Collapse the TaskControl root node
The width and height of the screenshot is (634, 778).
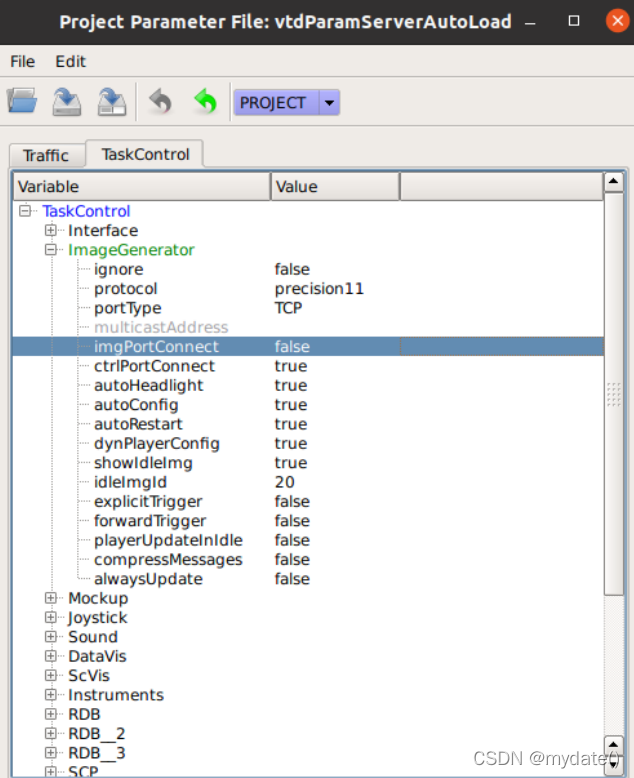(25, 211)
